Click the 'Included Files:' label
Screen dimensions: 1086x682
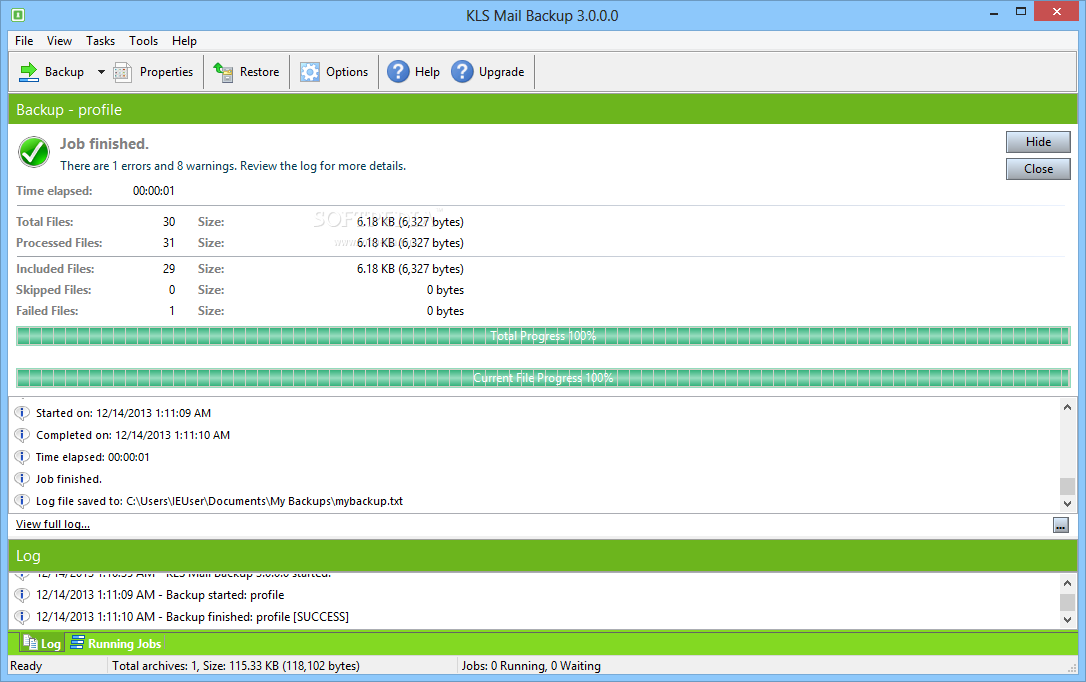[55, 269]
